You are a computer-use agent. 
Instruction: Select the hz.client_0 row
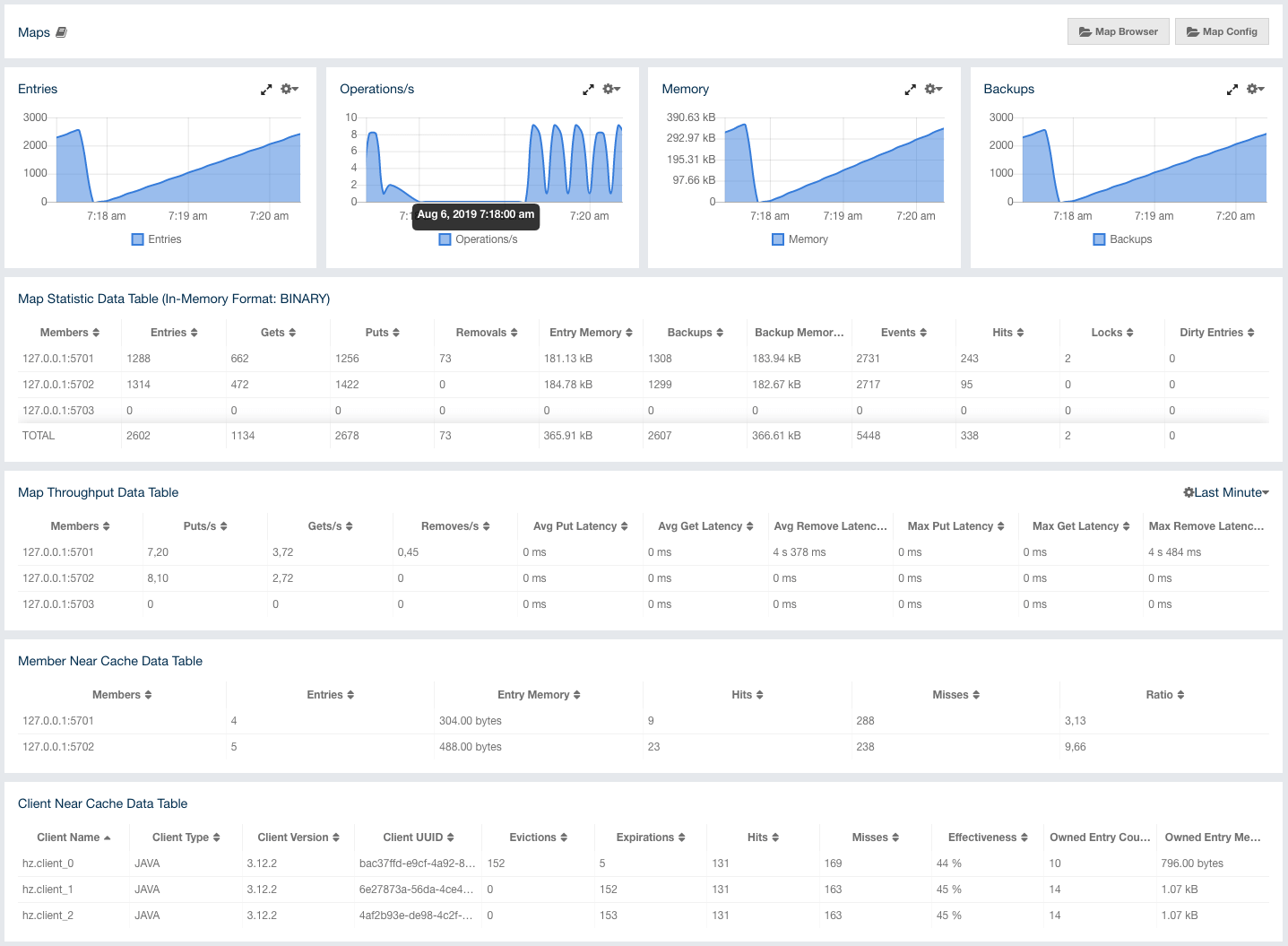coord(644,864)
